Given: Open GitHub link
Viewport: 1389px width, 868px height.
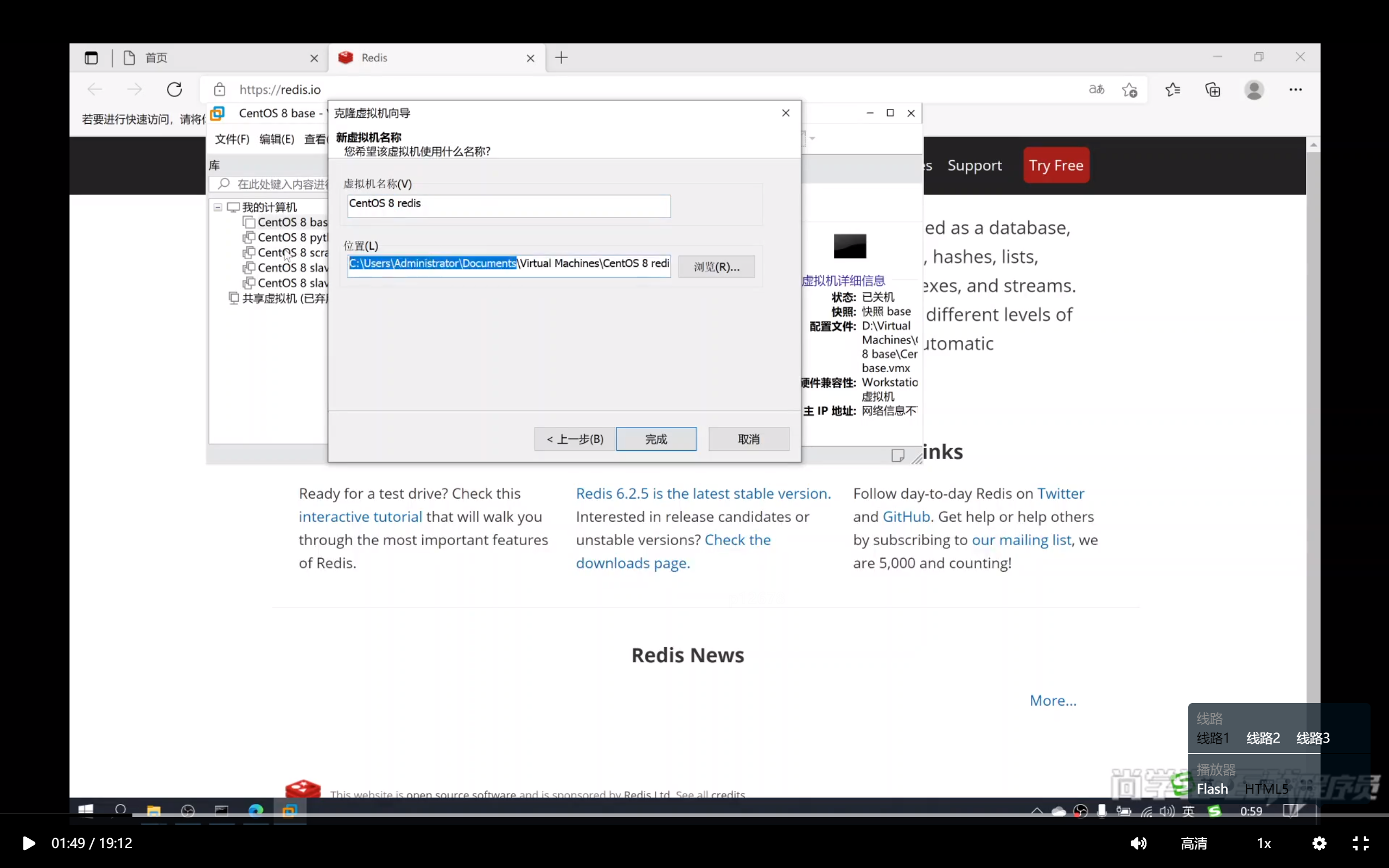Looking at the screenshot, I should coord(906,516).
